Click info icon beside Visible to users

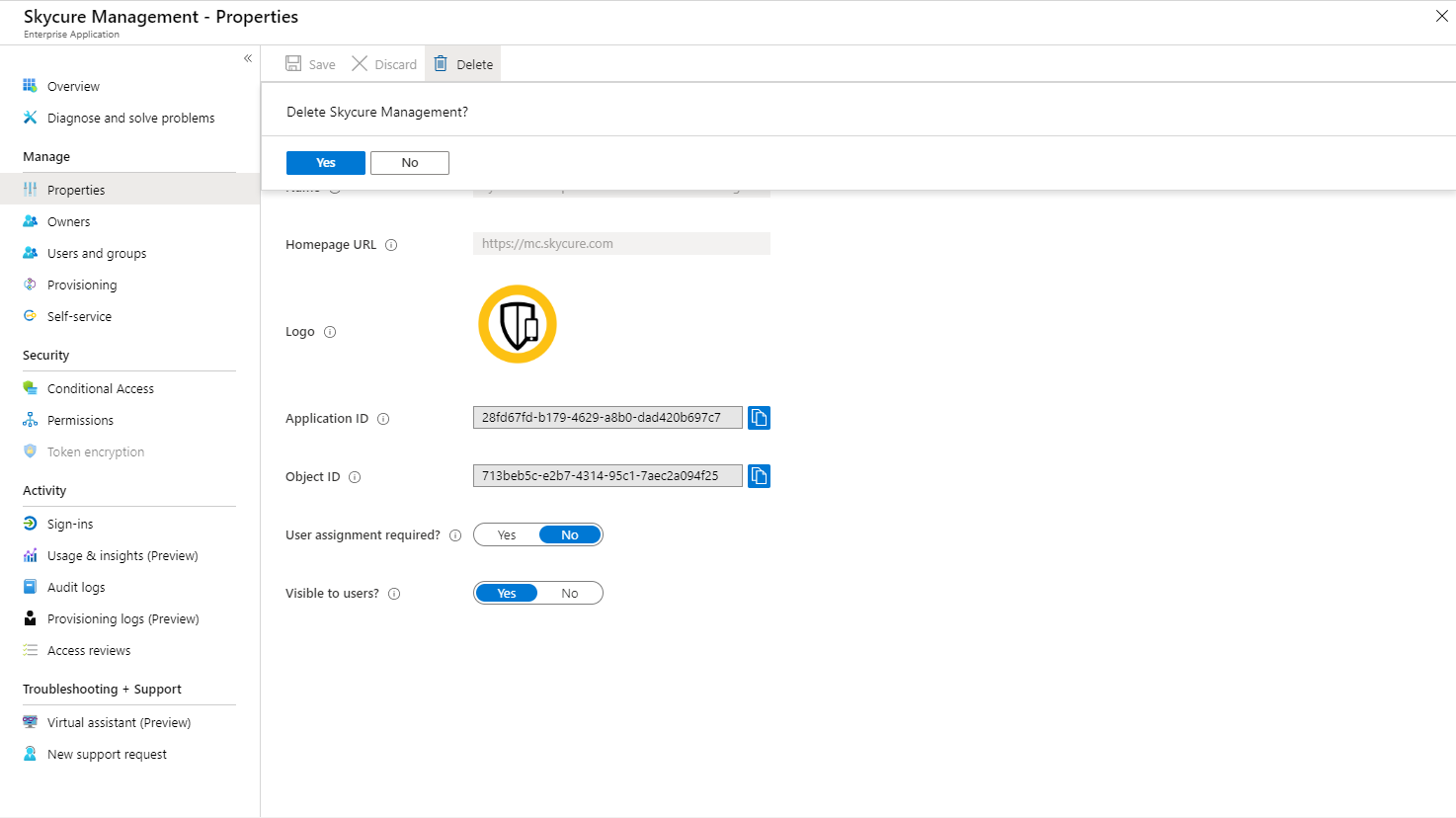point(394,594)
